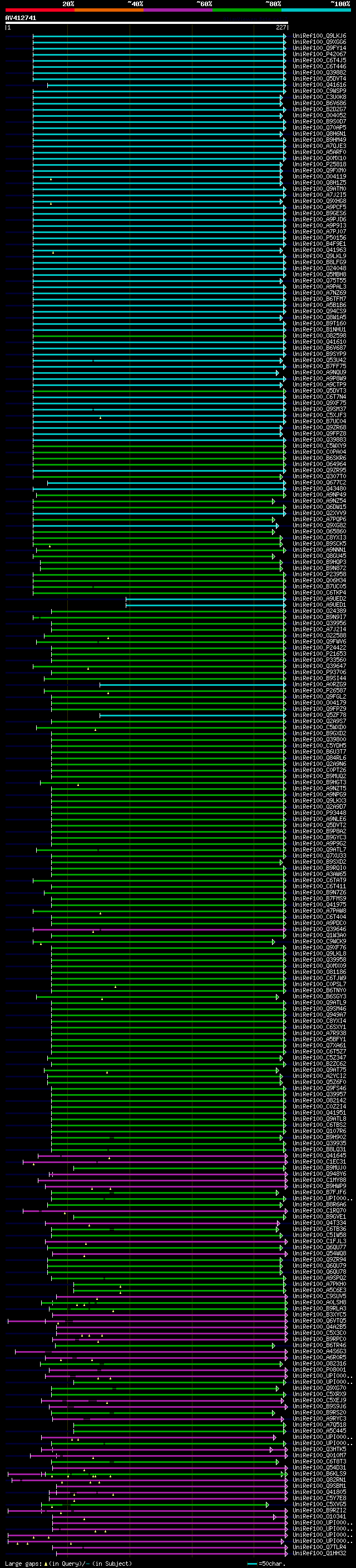356x1568 pixels.
Task: Click the label UniRef100_Q8H6N1
Action: pyautogui.click(x=319, y=134)
